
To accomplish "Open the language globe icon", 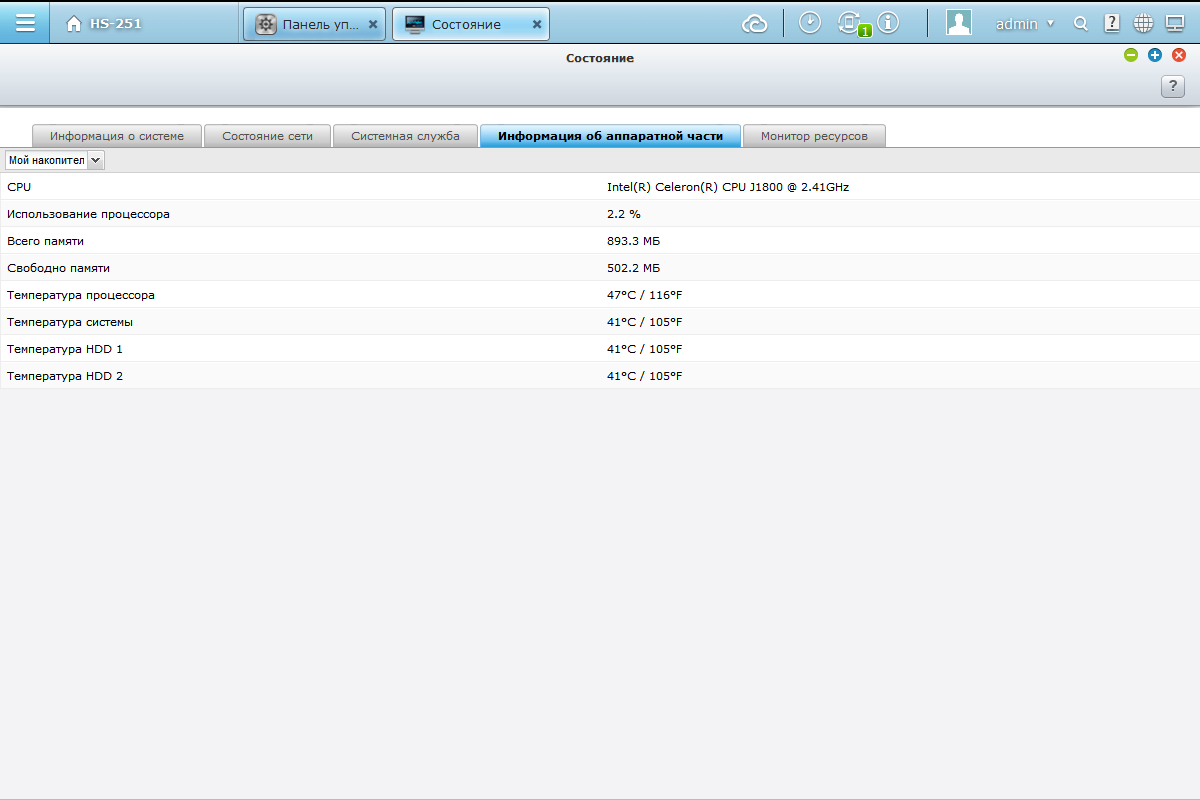I will tap(1143, 24).
